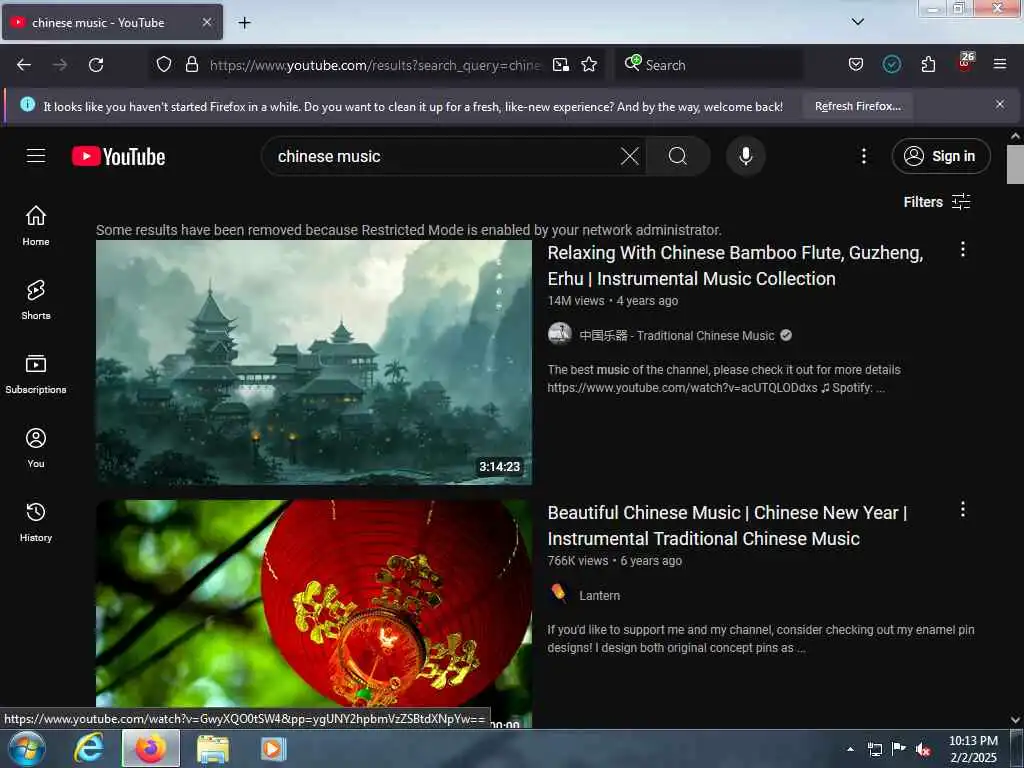Open three-dot menu for Beautiful Chinese Music video

(963, 509)
